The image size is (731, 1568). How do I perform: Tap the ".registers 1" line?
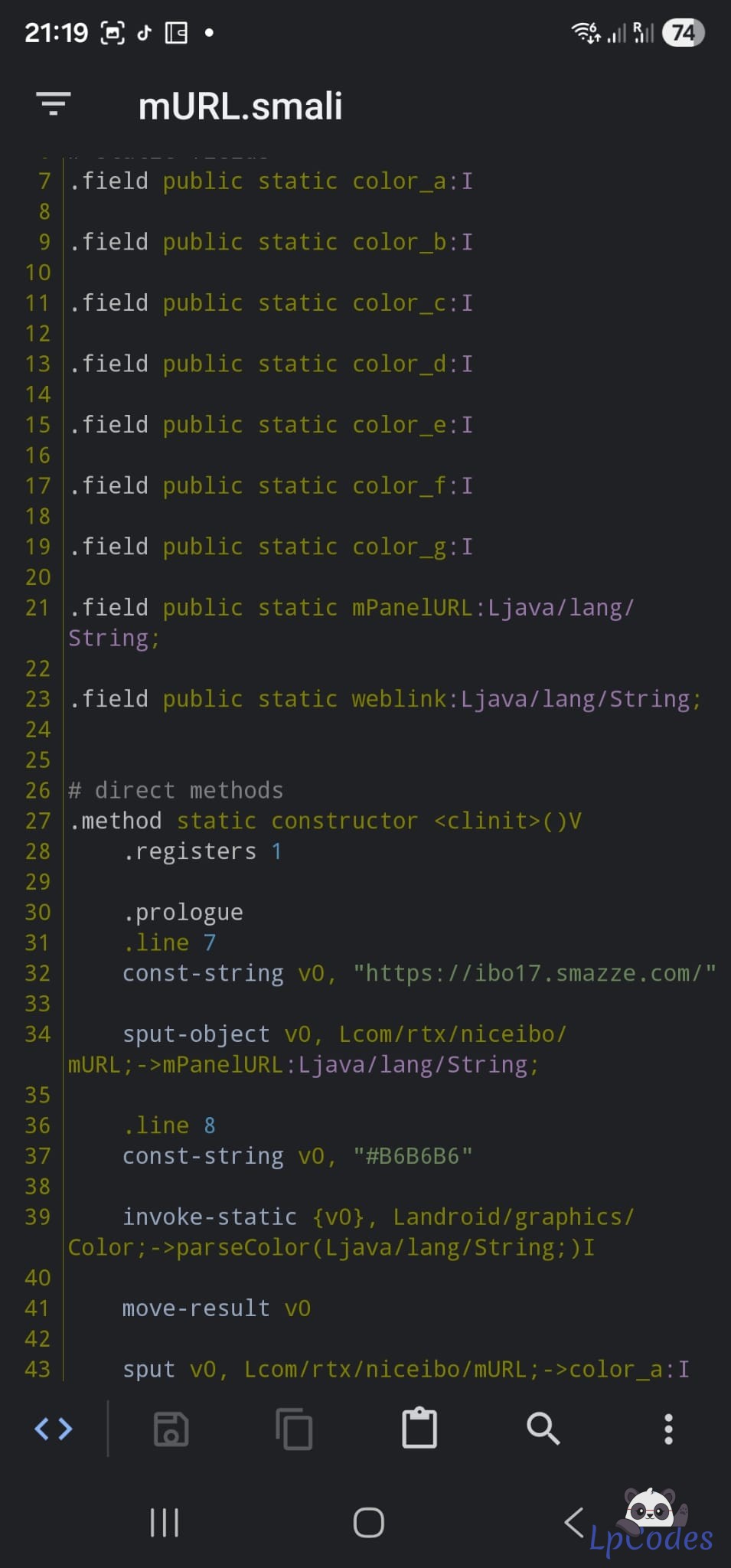coord(202,851)
